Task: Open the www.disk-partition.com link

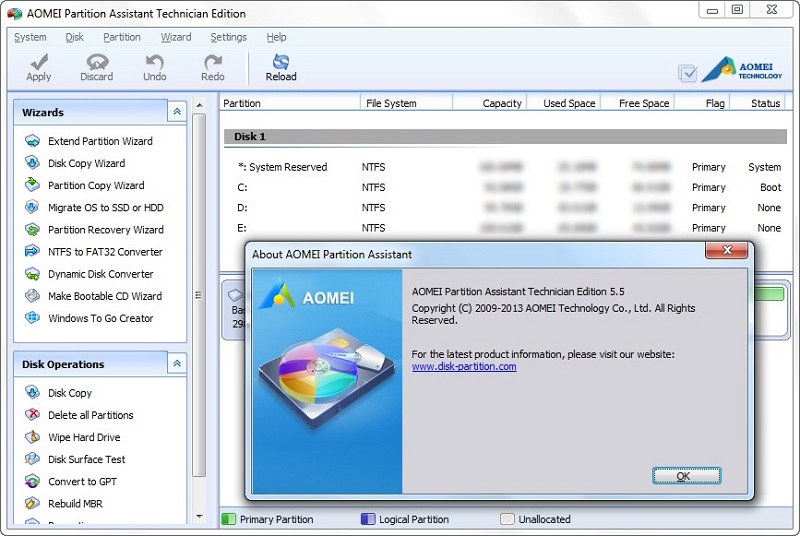Action: coord(464,366)
